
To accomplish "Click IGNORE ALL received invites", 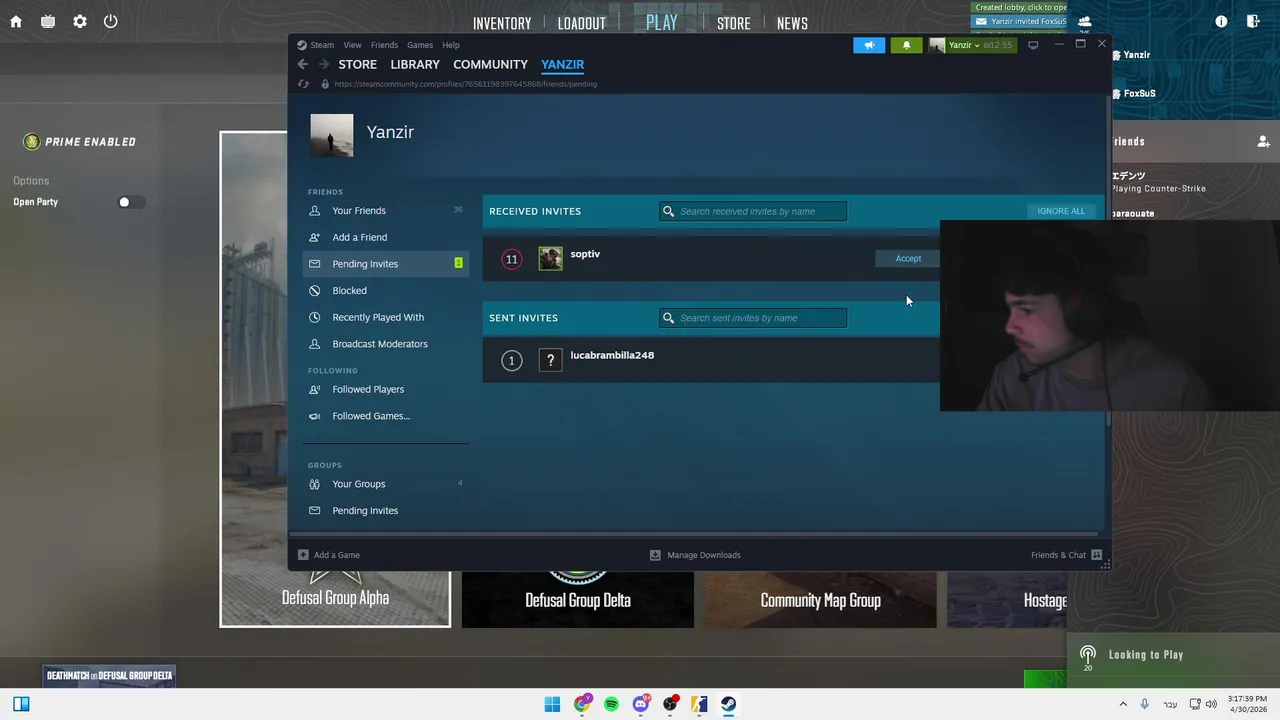I will point(1060,211).
